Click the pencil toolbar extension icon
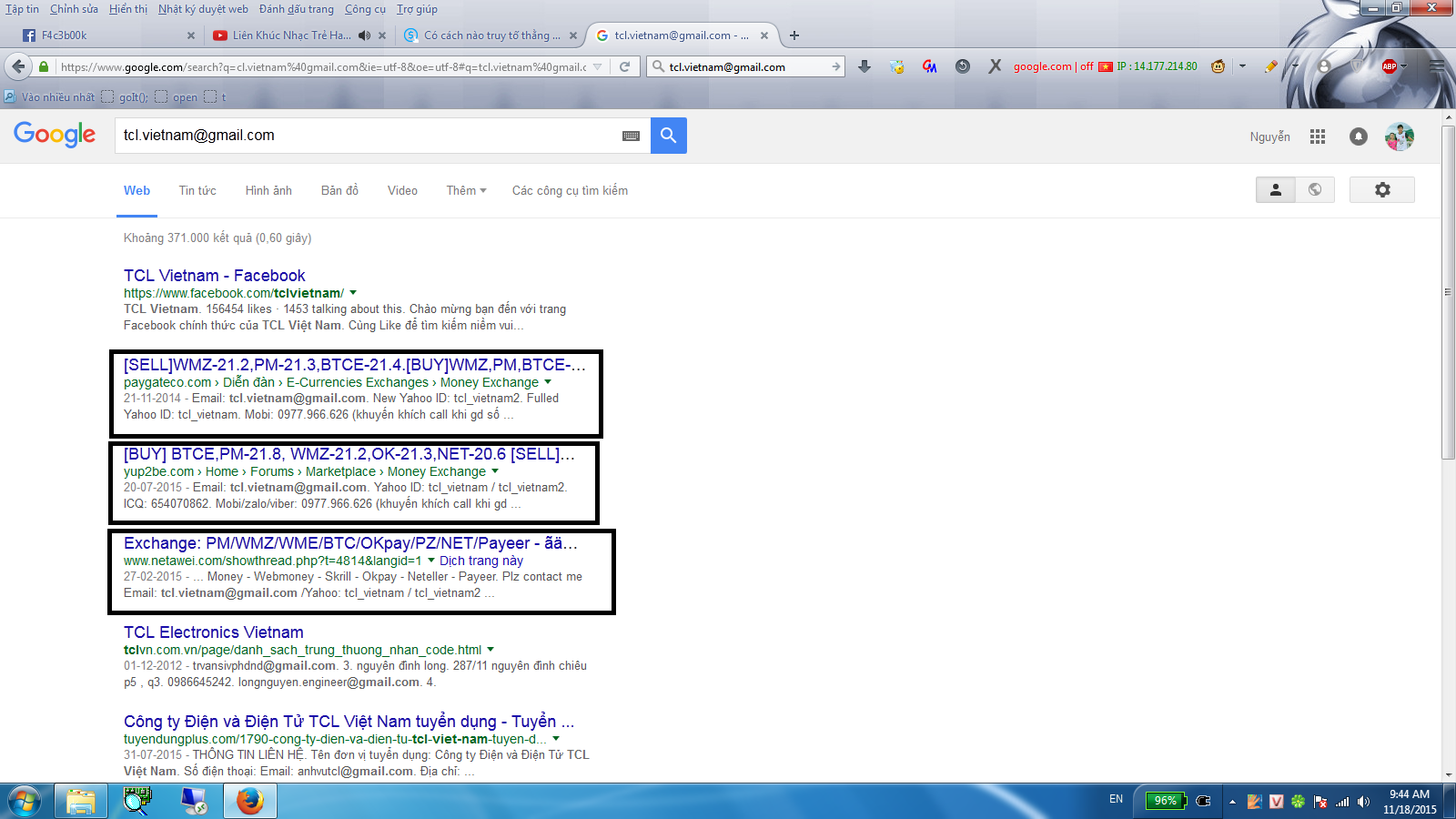The width and height of the screenshot is (1456, 819). [x=1271, y=66]
